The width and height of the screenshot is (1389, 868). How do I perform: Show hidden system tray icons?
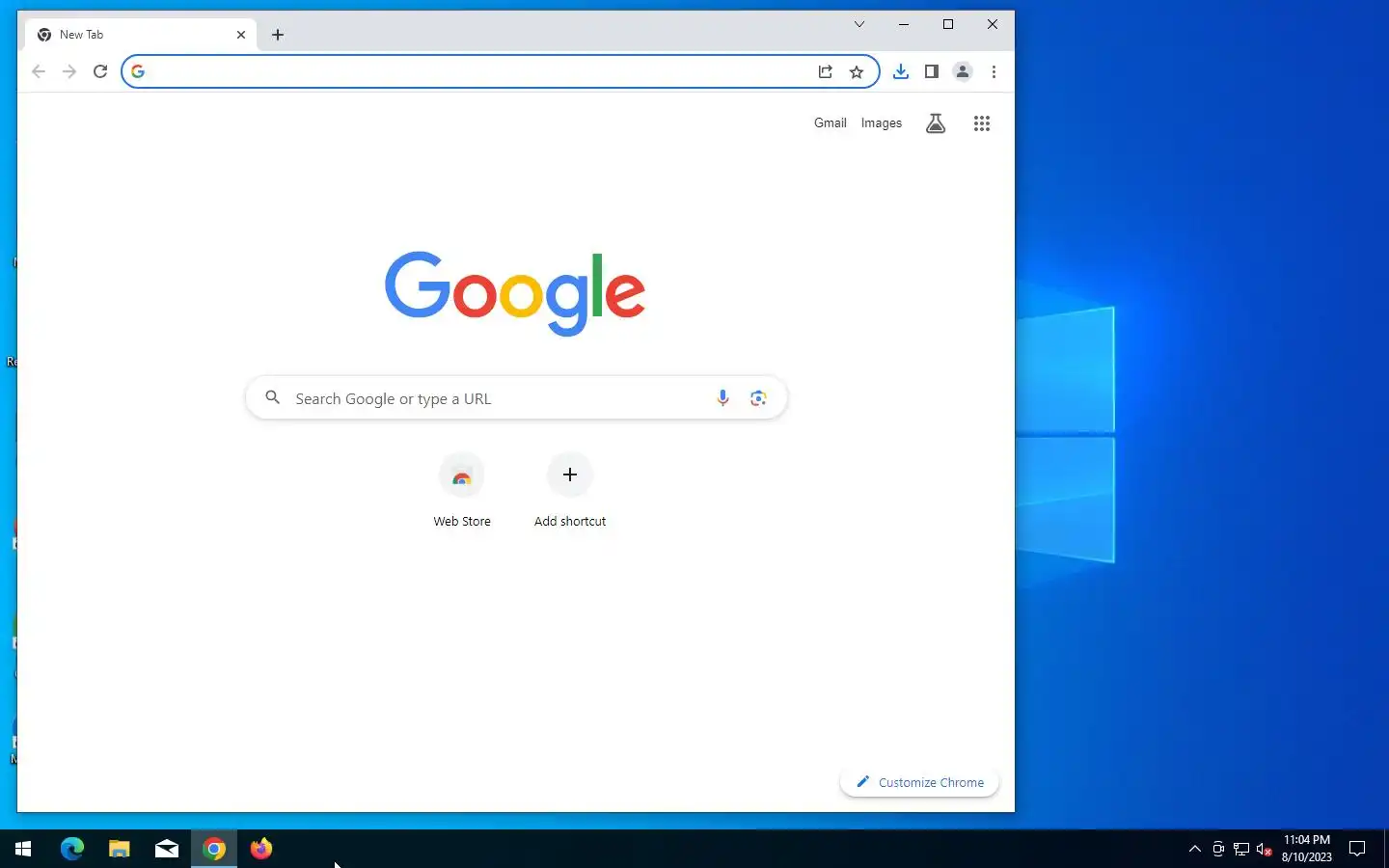(x=1195, y=849)
